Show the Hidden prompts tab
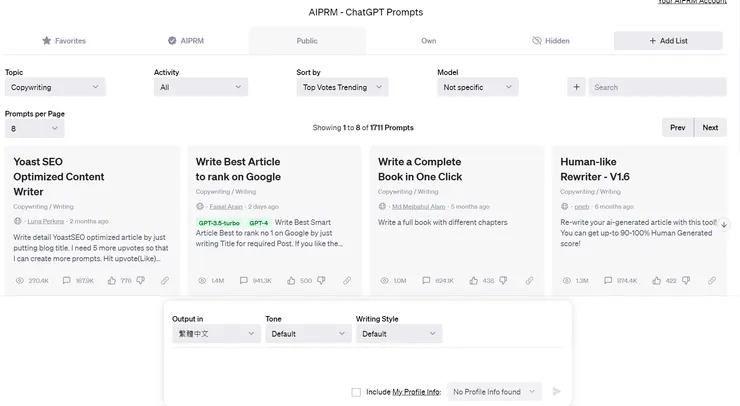Screen dimensions: 740x406 [x=551, y=41]
